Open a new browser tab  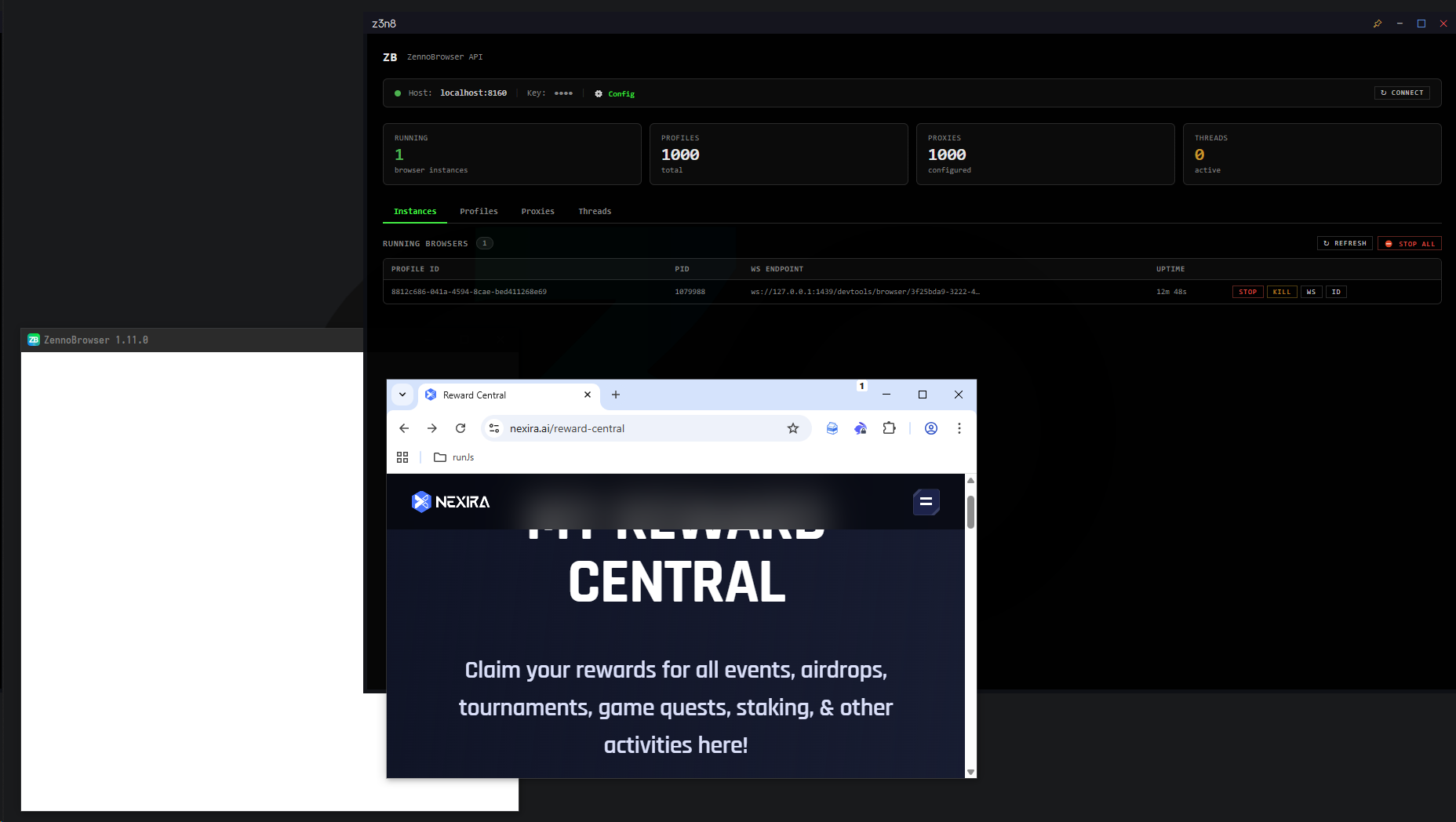pyautogui.click(x=616, y=395)
